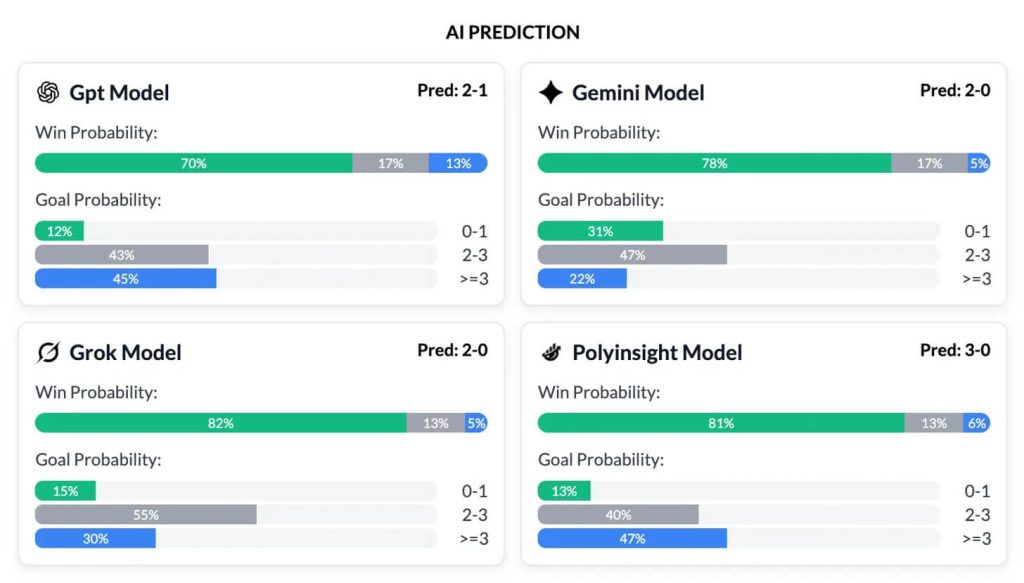This screenshot has height=583, width=1024.
Task: Select the 47% >=3 bar on Polyinsight Model
Action: coord(632,538)
